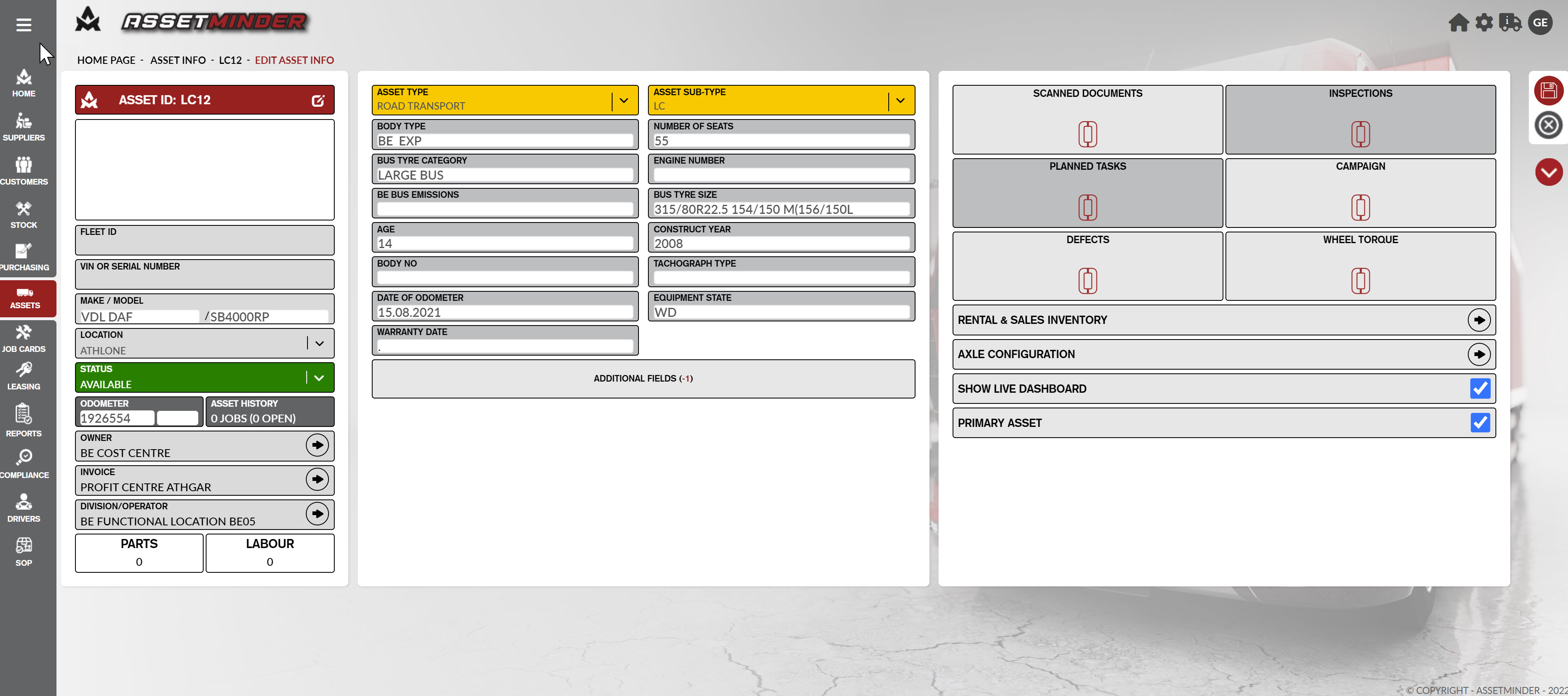Open Job Cards in the sidebar
Image resolution: width=1568 pixels, height=696 pixels.
point(24,338)
